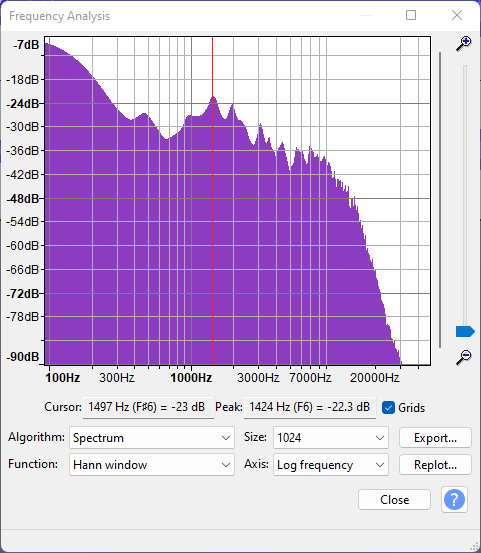Click the zoom in magnifier icon
Viewport: 481px width, 553px height.
[463, 44]
